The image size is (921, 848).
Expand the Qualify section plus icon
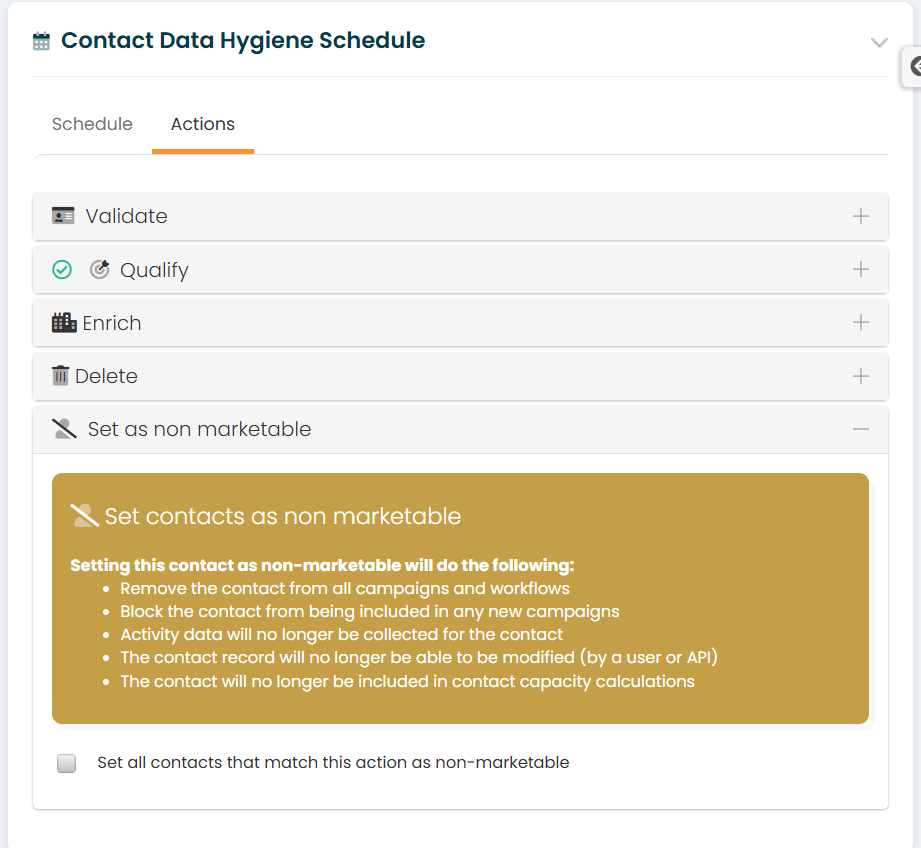point(861,269)
